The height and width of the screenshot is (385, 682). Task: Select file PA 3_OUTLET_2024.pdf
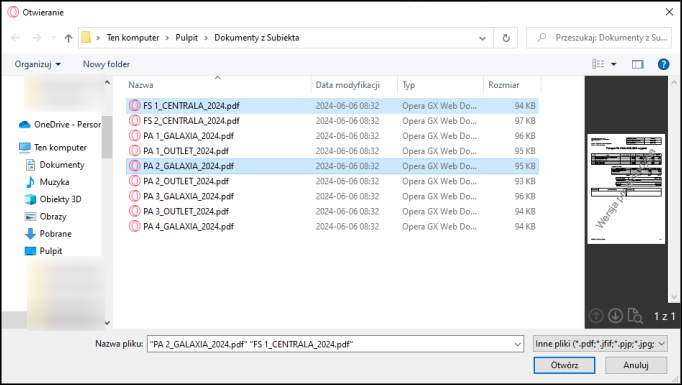(x=332, y=211)
